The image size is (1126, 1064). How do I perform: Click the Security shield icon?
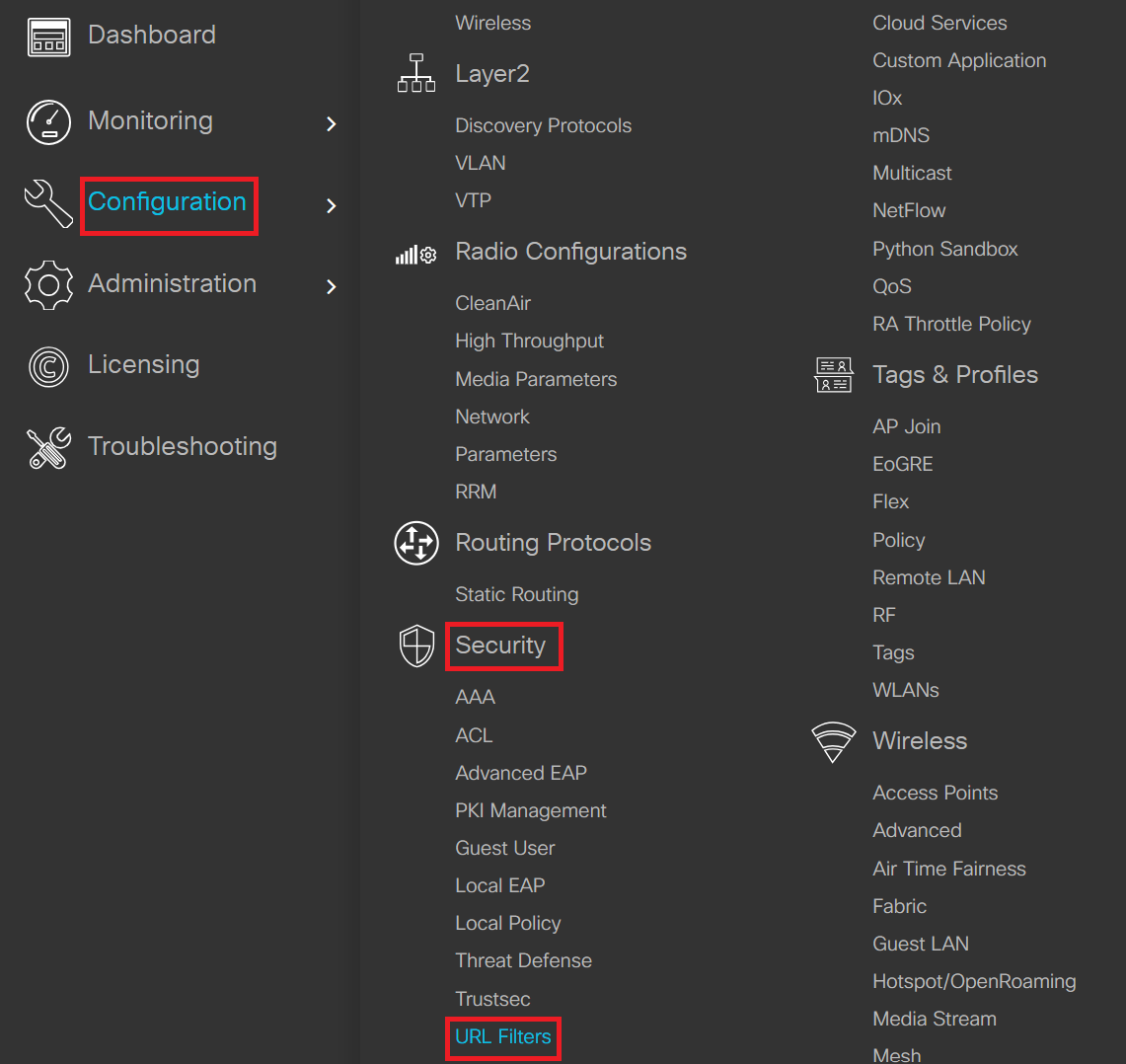click(x=416, y=646)
